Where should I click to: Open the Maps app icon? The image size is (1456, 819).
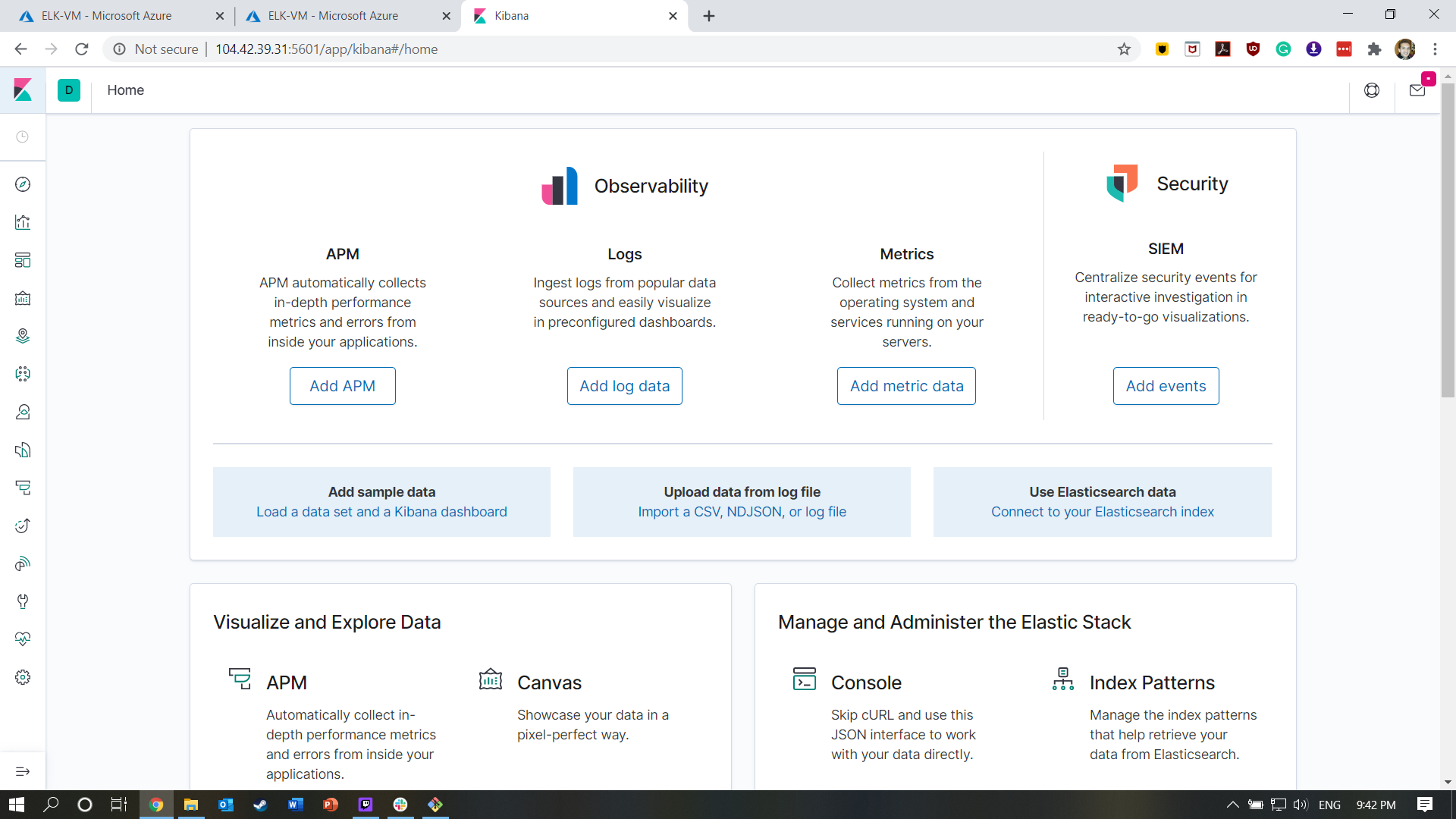click(x=23, y=336)
